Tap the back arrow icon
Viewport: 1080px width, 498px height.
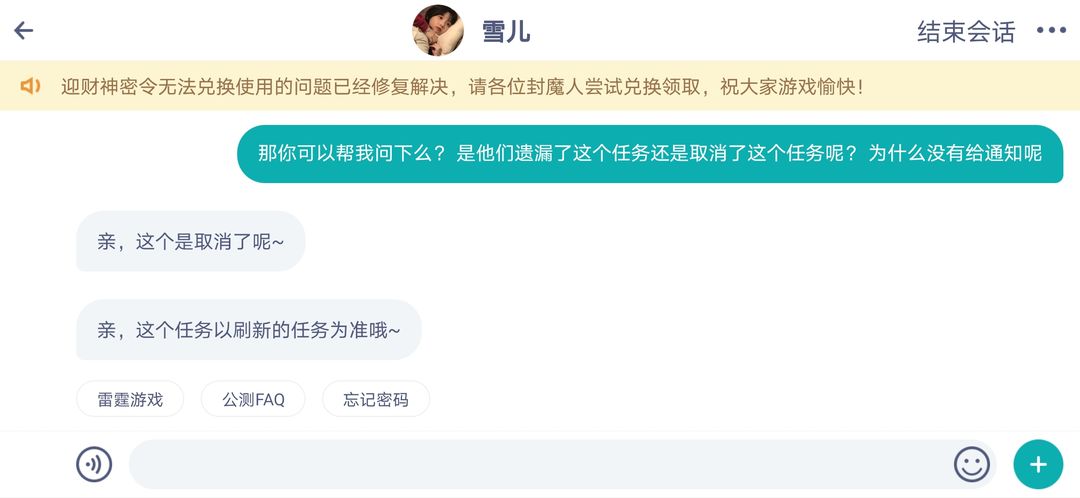[x=24, y=30]
